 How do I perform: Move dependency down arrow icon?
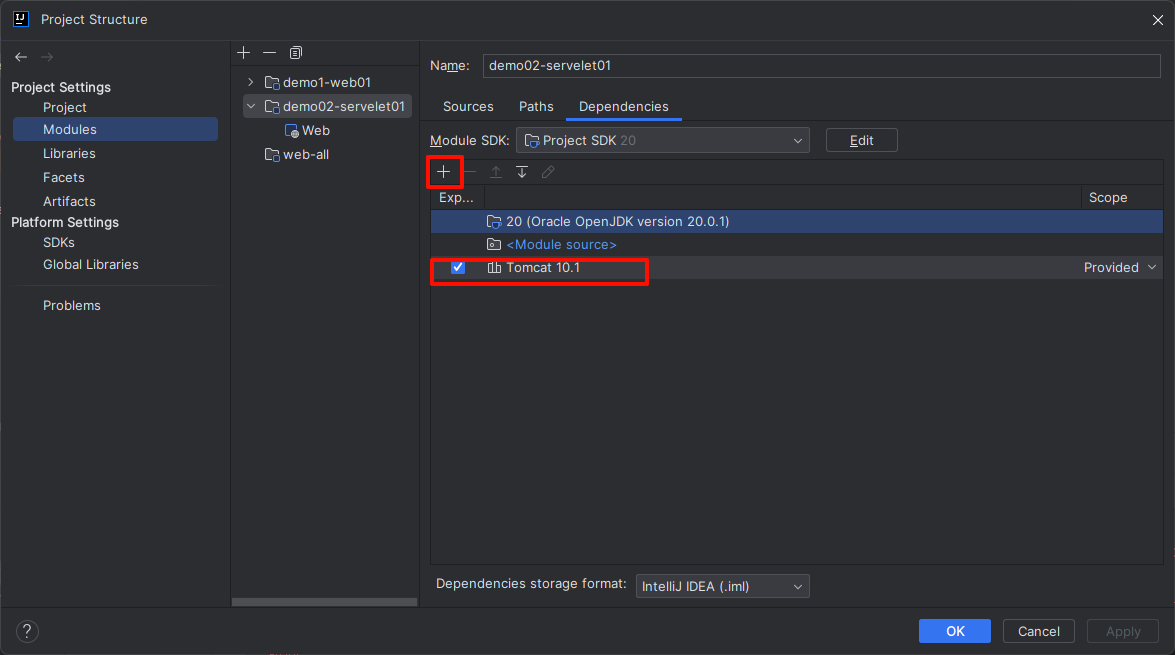coord(522,172)
